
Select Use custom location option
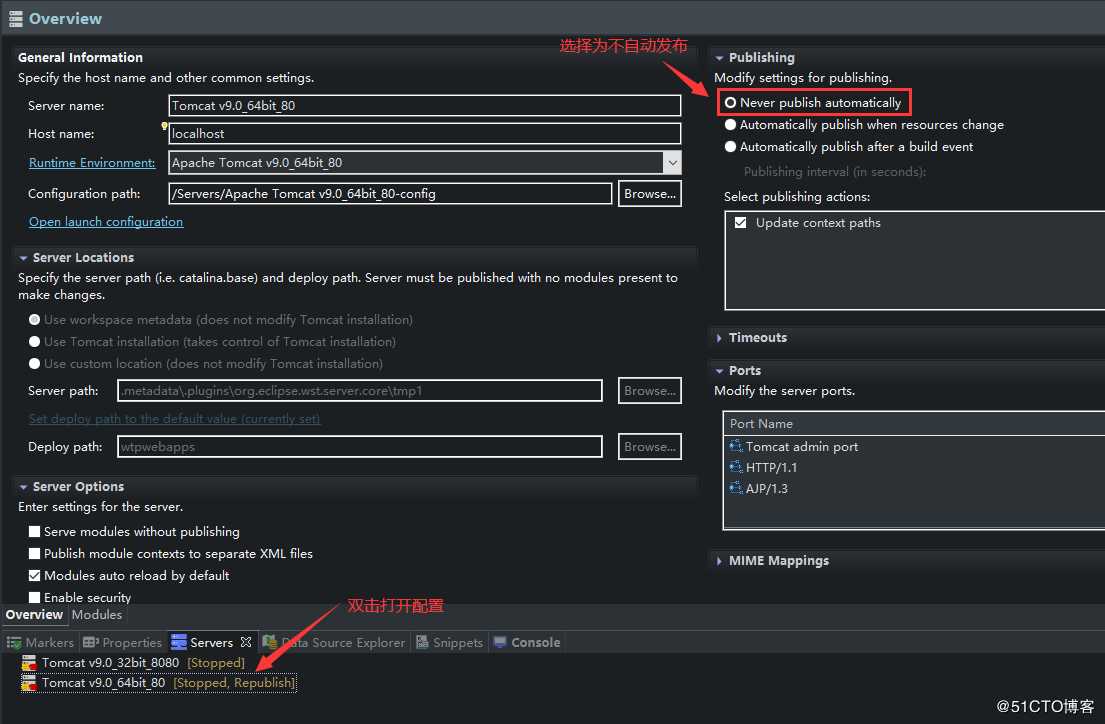pyautogui.click(x=34, y=364)
